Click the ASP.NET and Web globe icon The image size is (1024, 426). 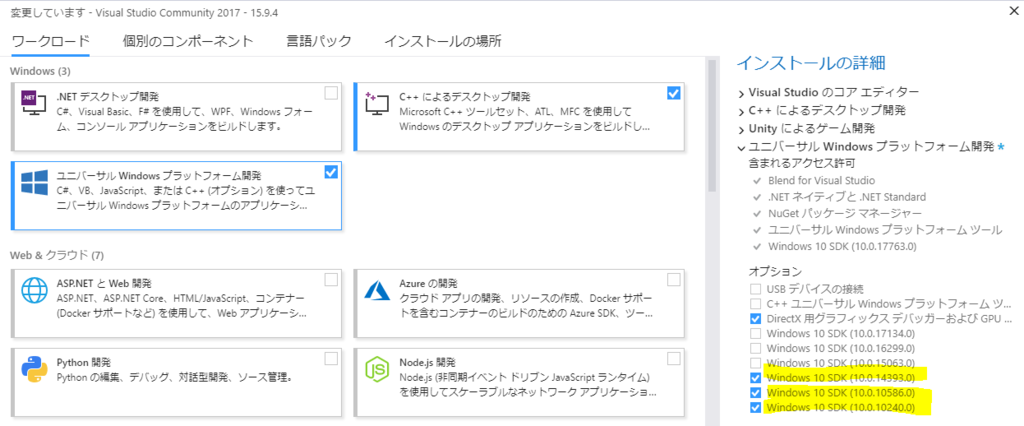(x=35, y=291)
